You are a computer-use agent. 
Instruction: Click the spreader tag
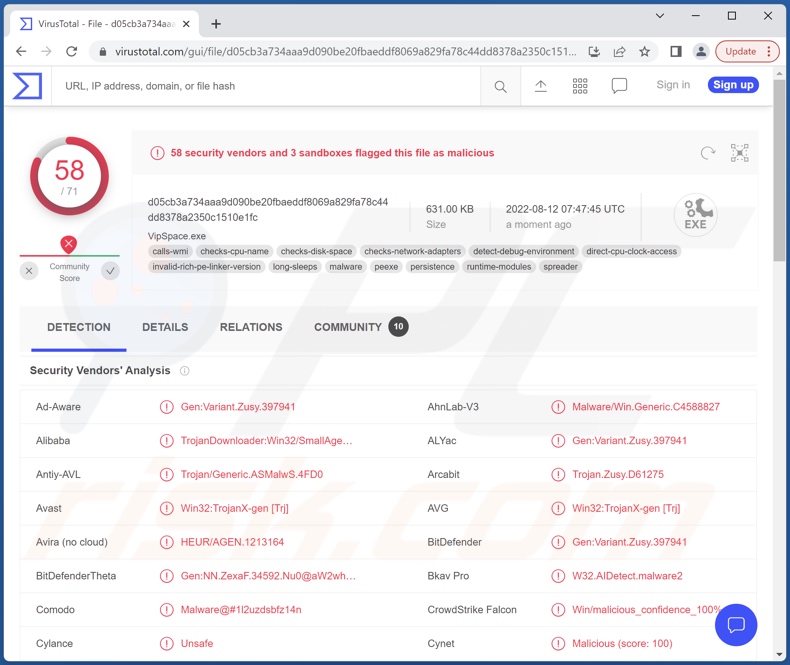pos(560,267)
